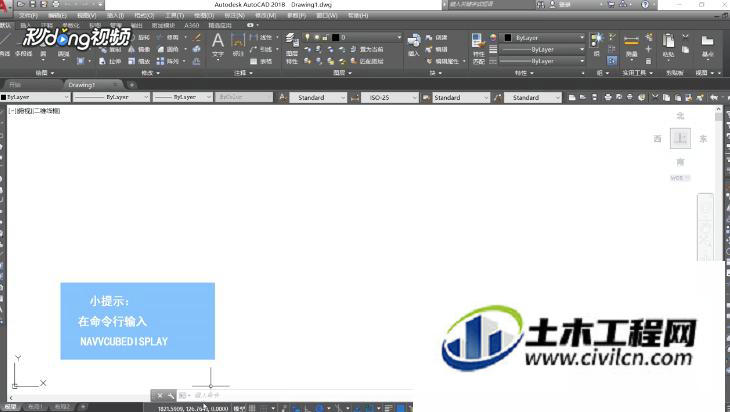Click the new drawing plus tab button
Viewport: 730px width, 412px height.
(x=132, y=85)
